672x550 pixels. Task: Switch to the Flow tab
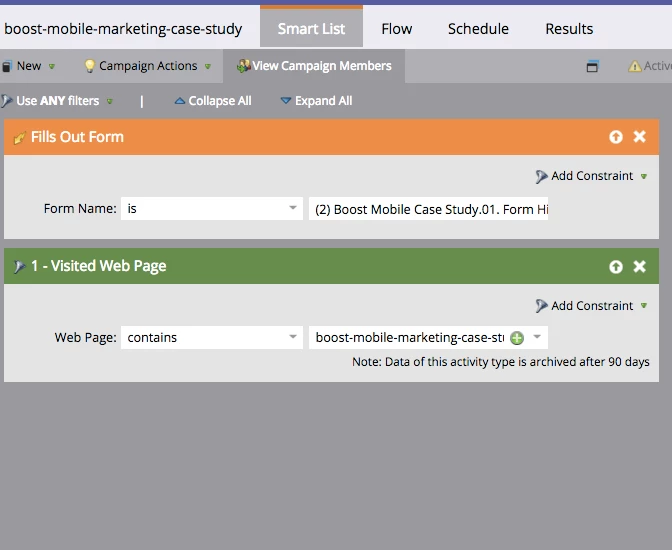pos(396,29)
